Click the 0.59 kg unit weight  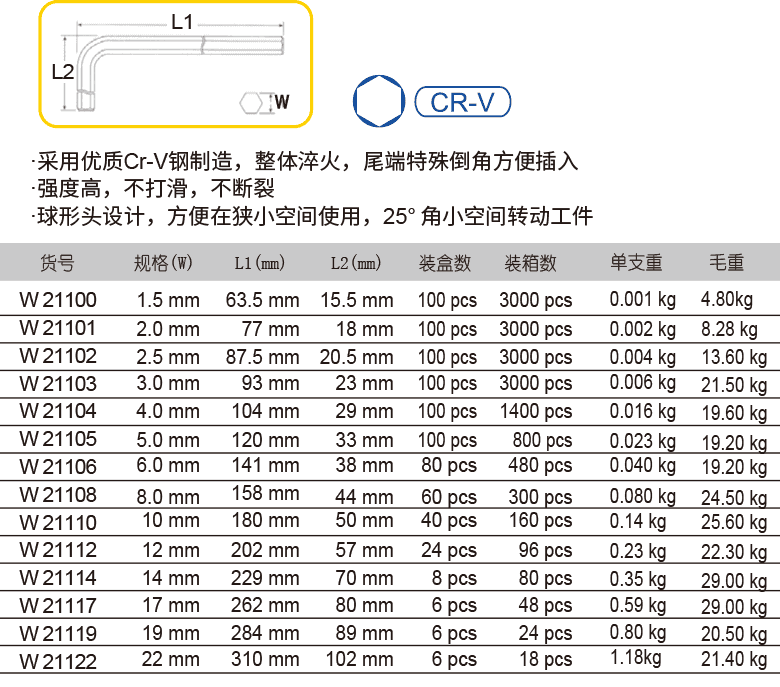point(638,605)
